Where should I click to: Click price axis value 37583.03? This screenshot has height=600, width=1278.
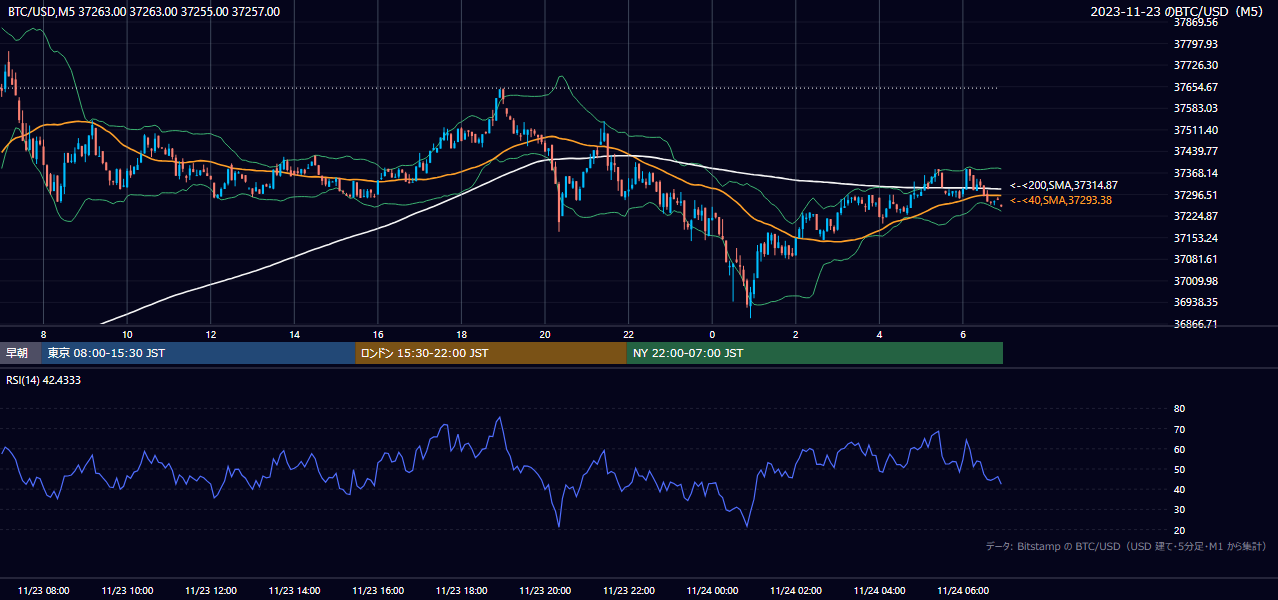coord(1196,108)
